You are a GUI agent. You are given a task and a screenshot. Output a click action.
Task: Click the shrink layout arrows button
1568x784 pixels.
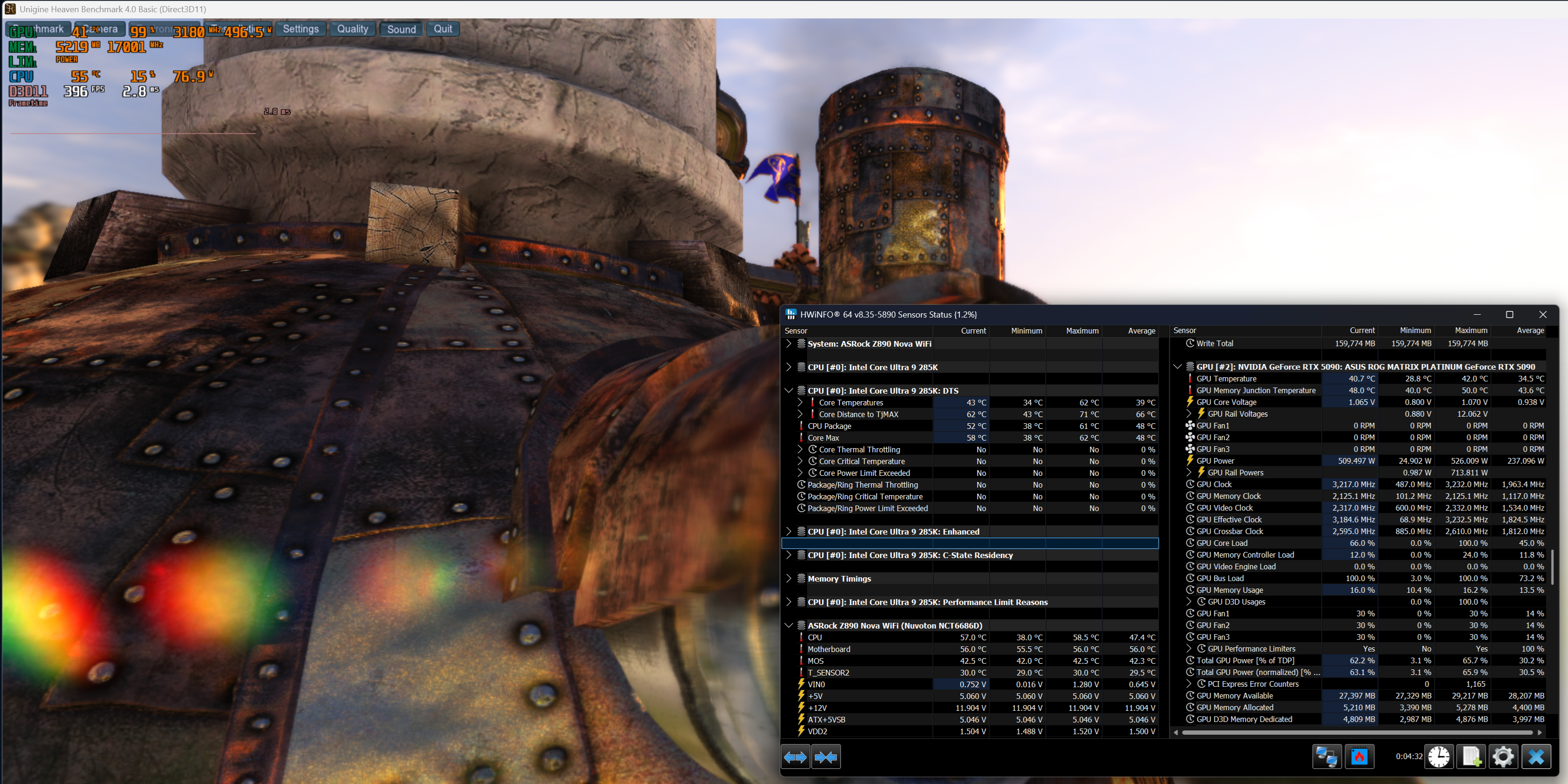click(826, 757)
